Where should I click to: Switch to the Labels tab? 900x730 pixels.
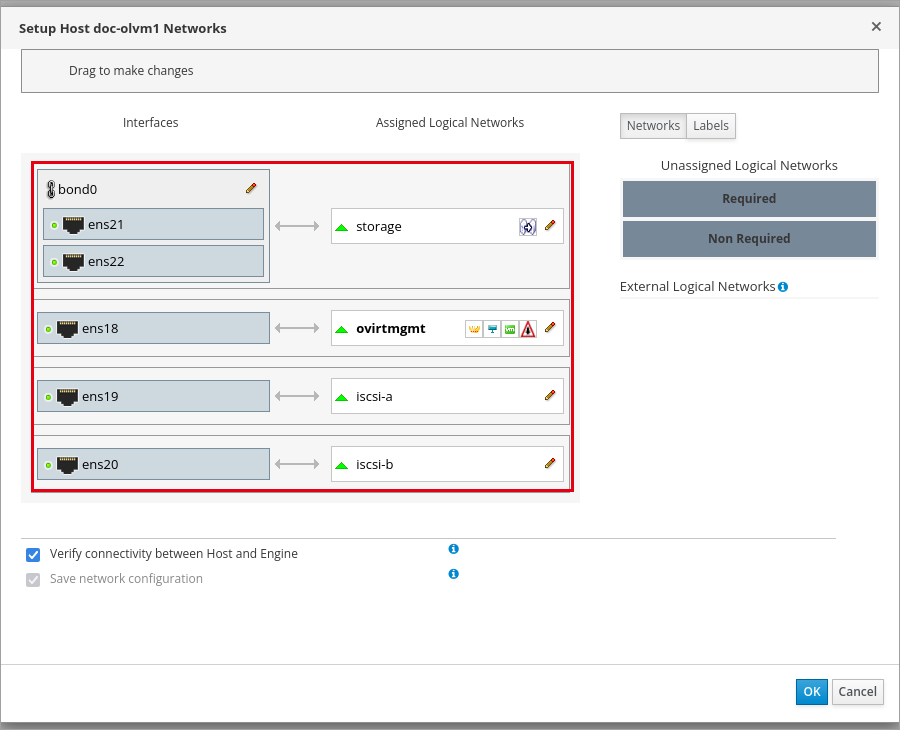coord(711,126)
